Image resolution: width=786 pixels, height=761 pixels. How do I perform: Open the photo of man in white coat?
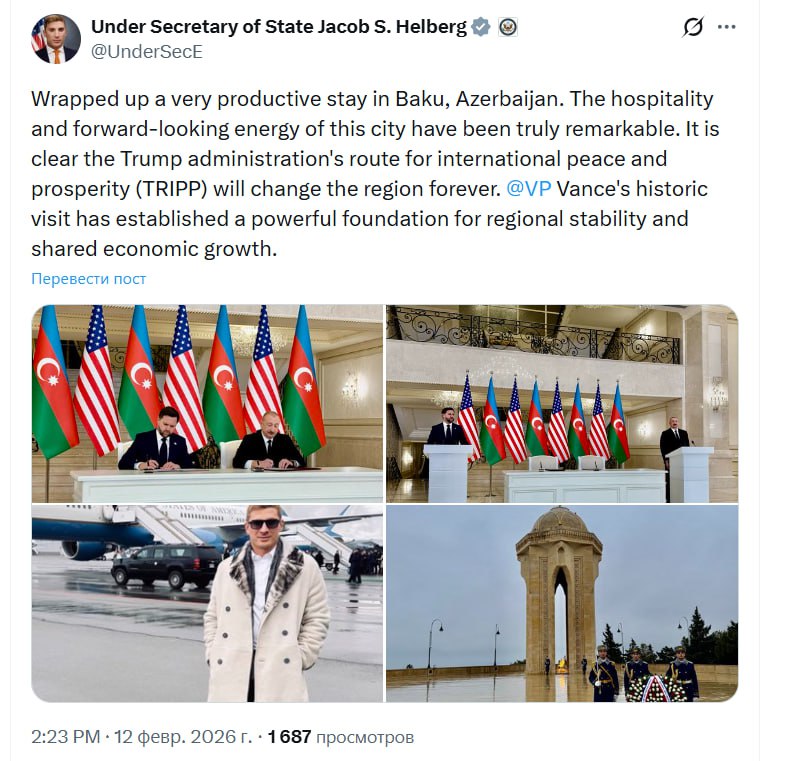coord(207,603)
